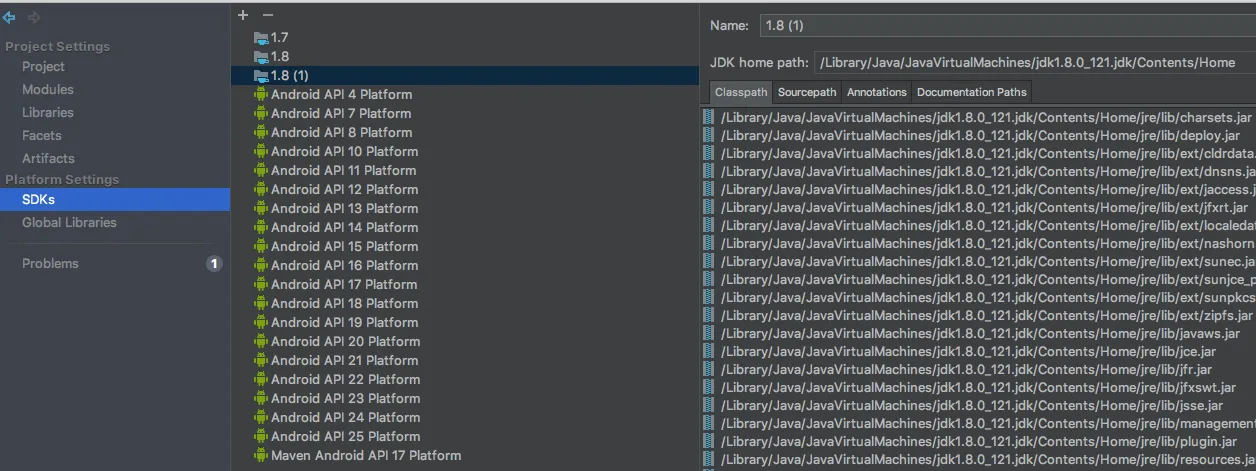Click the add SDK plus icon
This screenshot has height=471, width=1256.
click(243, 15)
